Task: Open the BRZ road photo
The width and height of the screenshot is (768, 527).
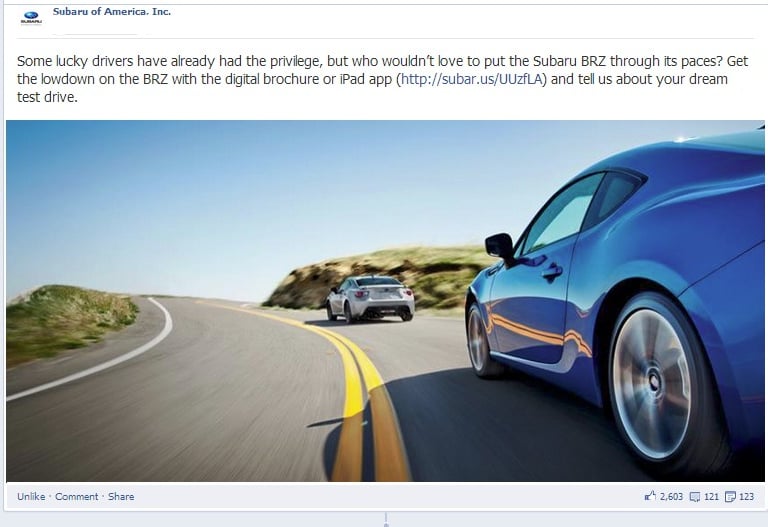Action: tap(385, 301)
